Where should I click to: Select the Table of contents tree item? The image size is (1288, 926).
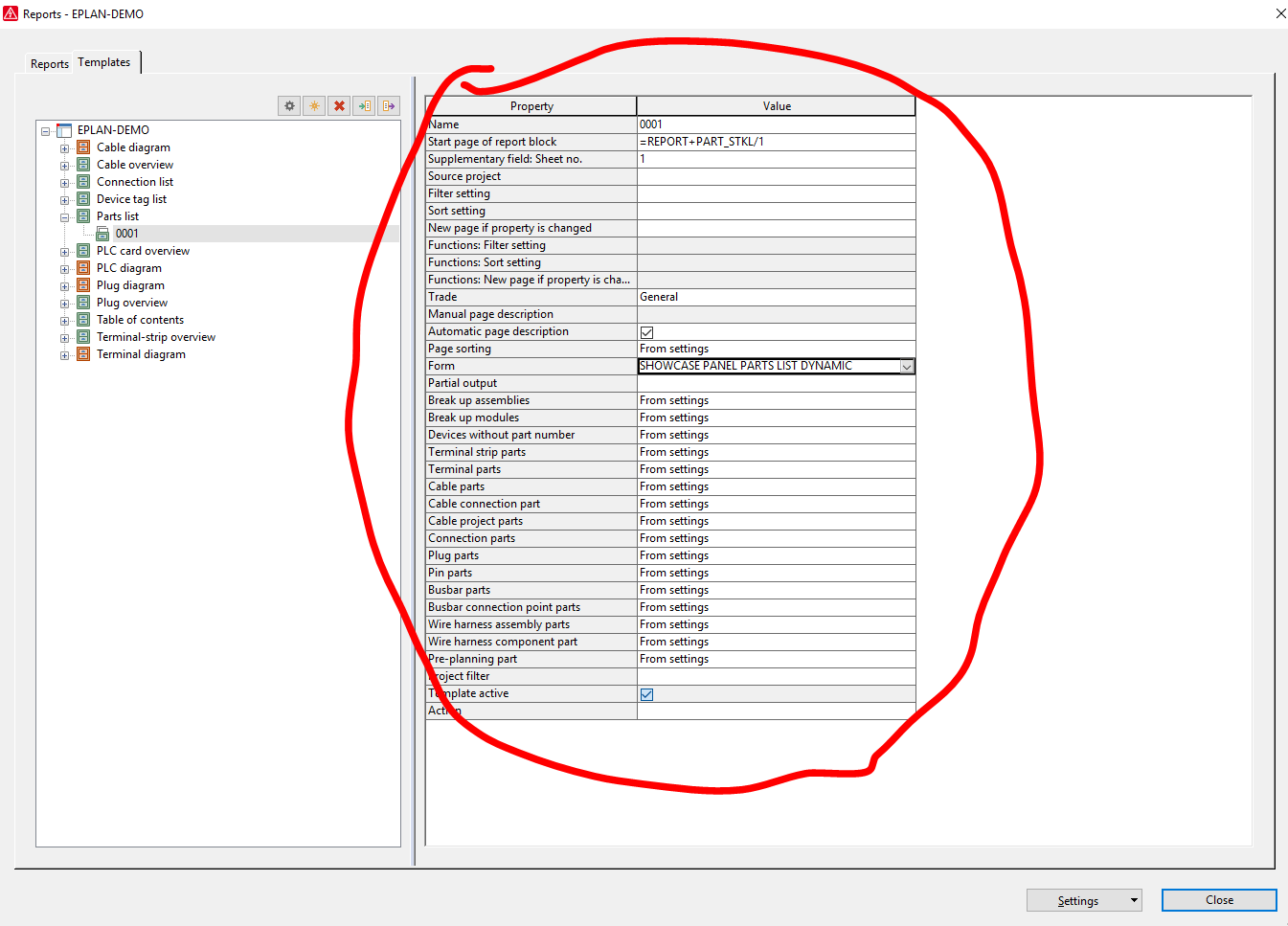pyautogui.click(x=139, y=319)
